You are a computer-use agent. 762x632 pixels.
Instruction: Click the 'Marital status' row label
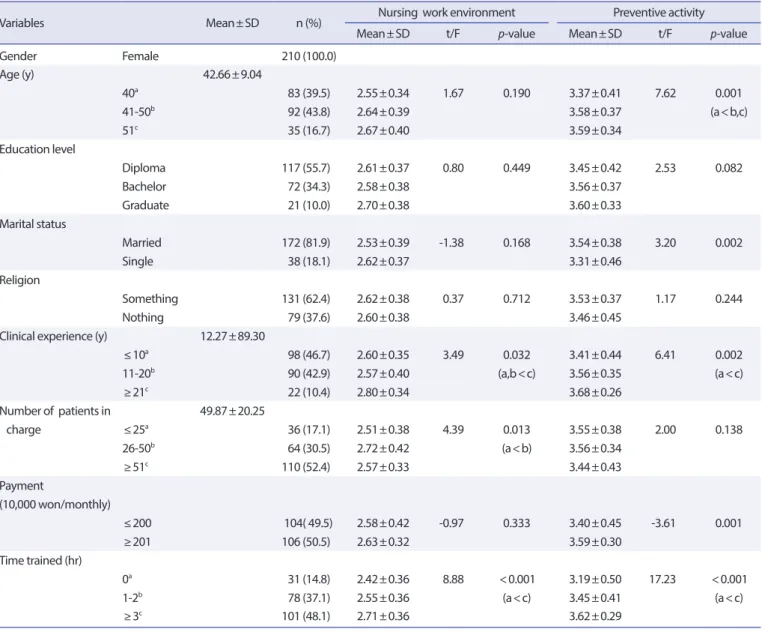pyautogui.click(x=33, y=224)
